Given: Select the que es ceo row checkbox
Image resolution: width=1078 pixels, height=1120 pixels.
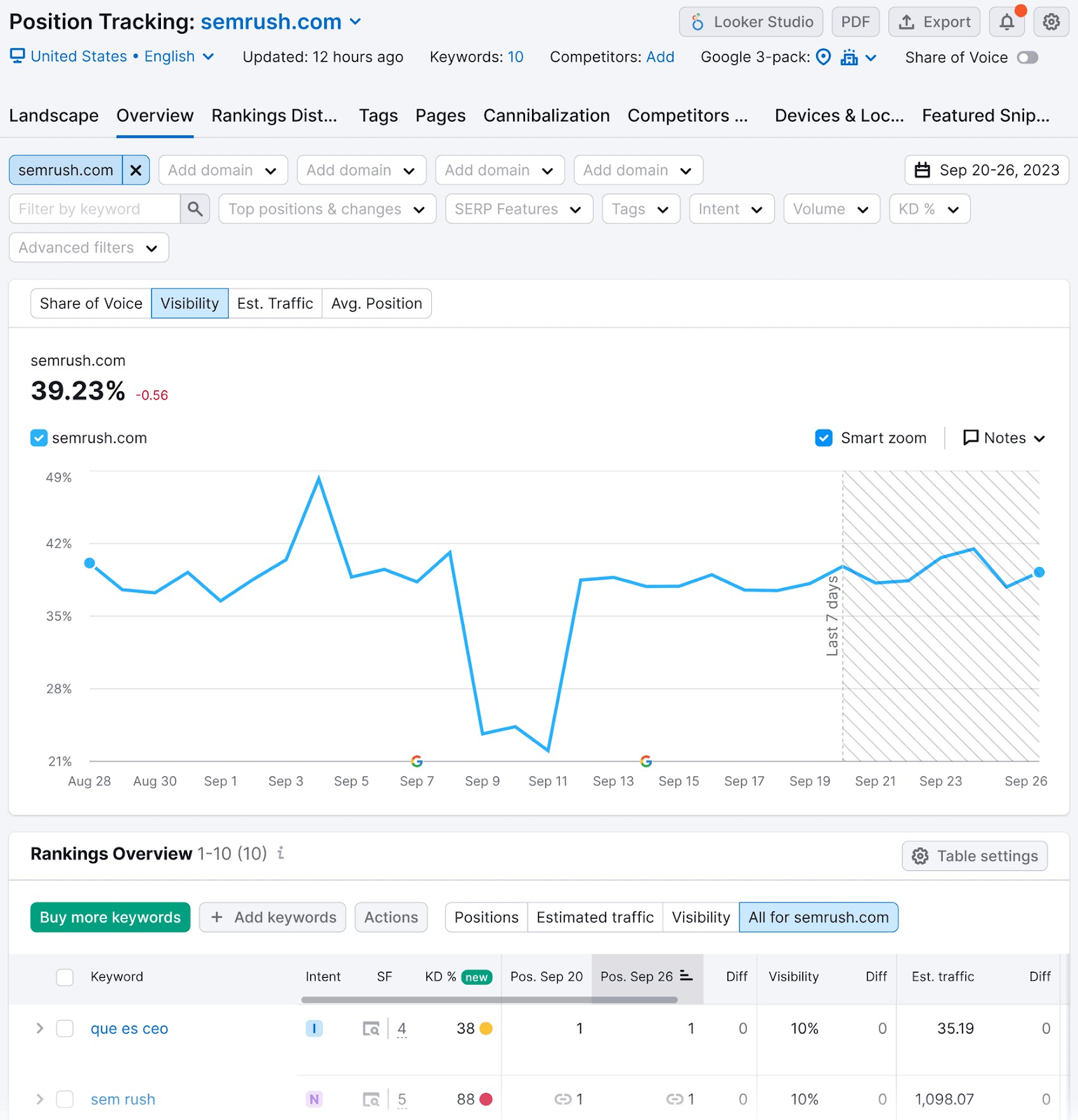Looking at the screenshot, I should [x=65, y=1028].
